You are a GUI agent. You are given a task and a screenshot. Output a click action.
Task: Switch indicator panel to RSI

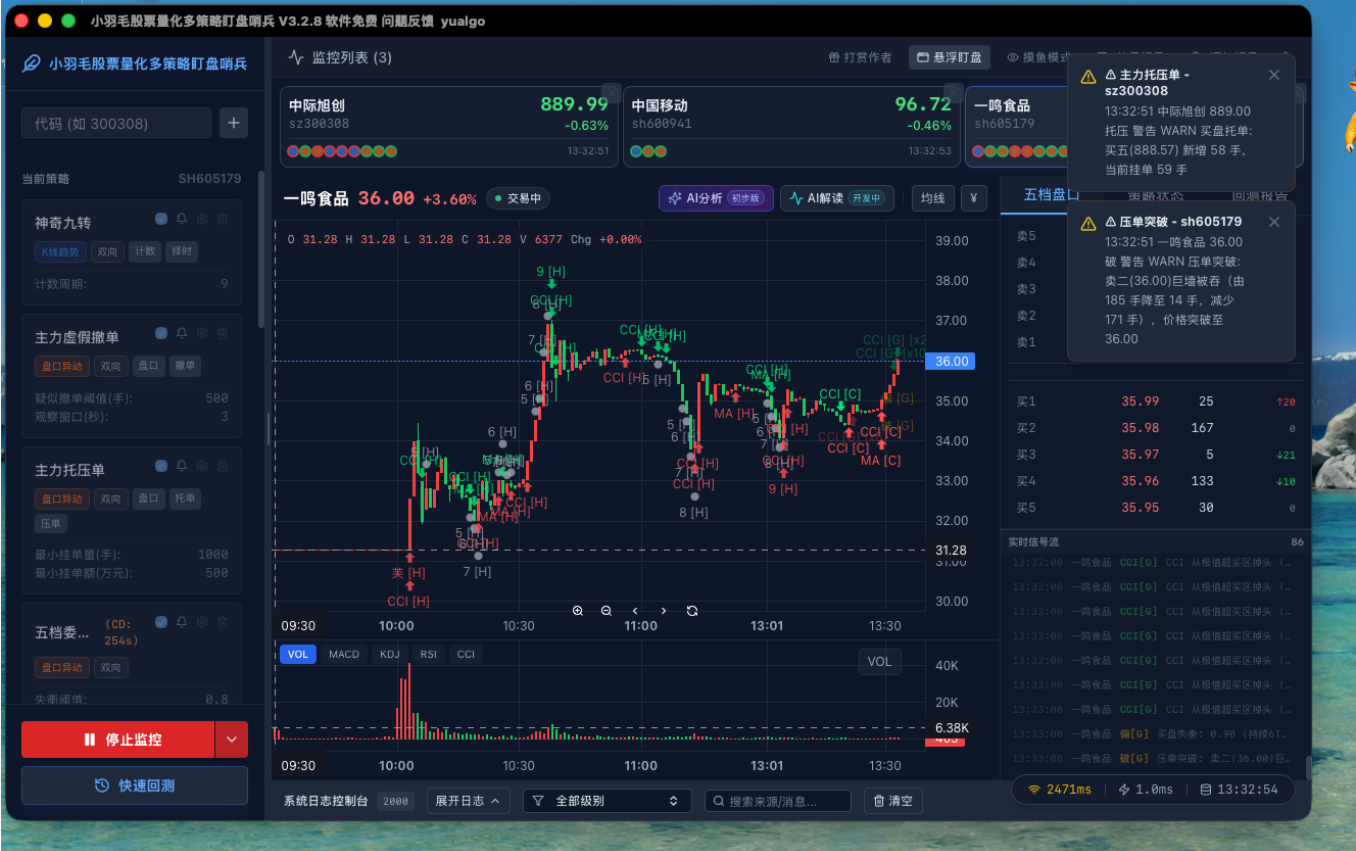428,654
